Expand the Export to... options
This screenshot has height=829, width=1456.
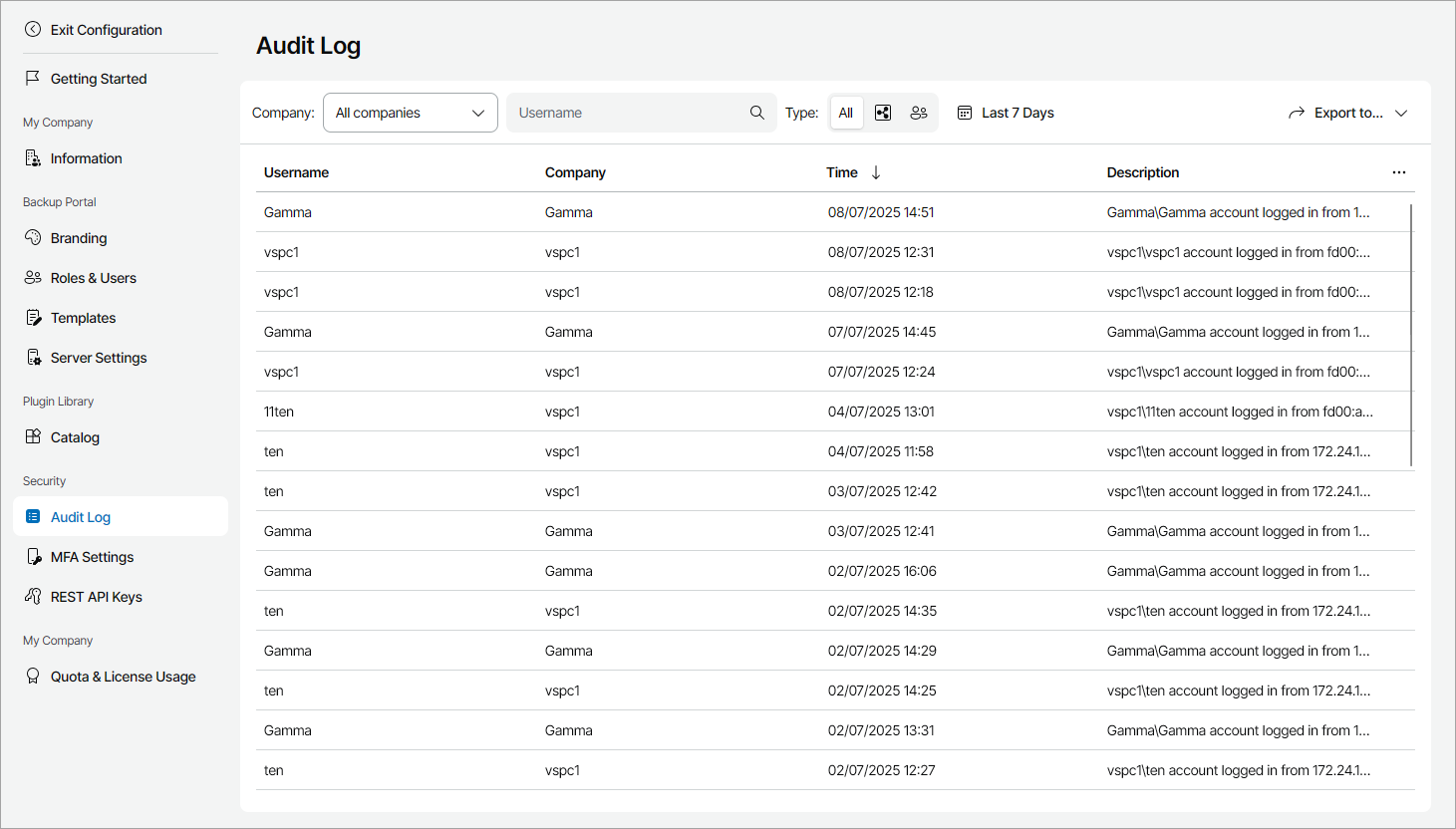[1349, 112]
